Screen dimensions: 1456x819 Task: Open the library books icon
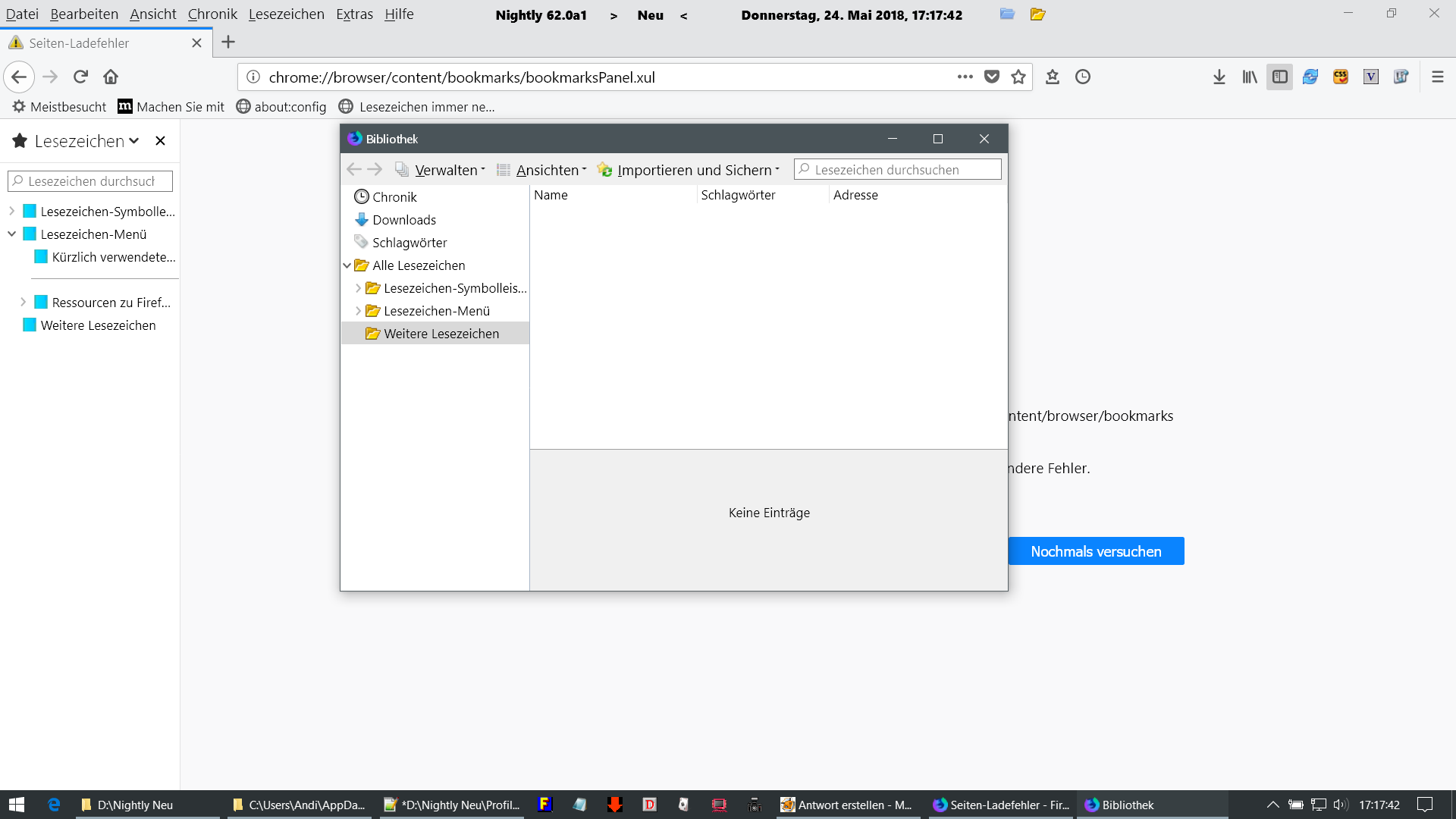pos(1249,77)
